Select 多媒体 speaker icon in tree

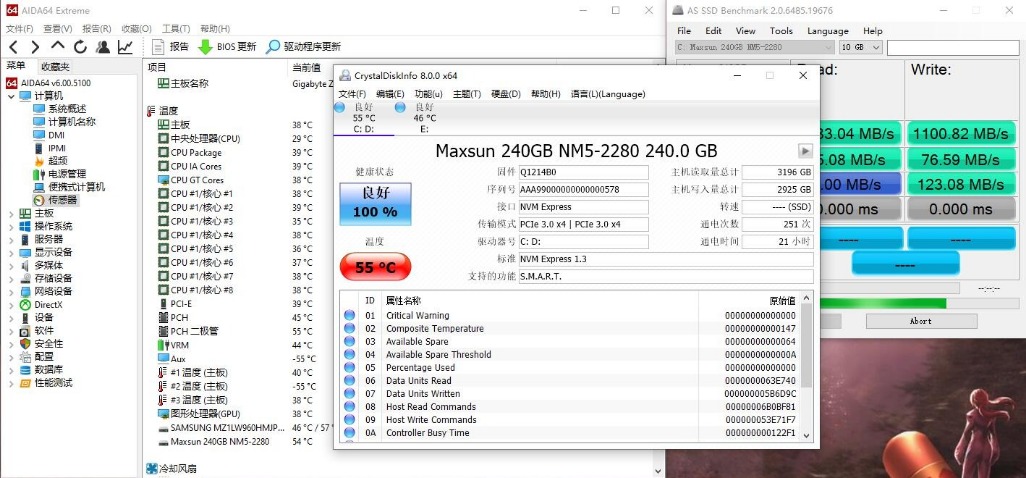tap(25, 265)
